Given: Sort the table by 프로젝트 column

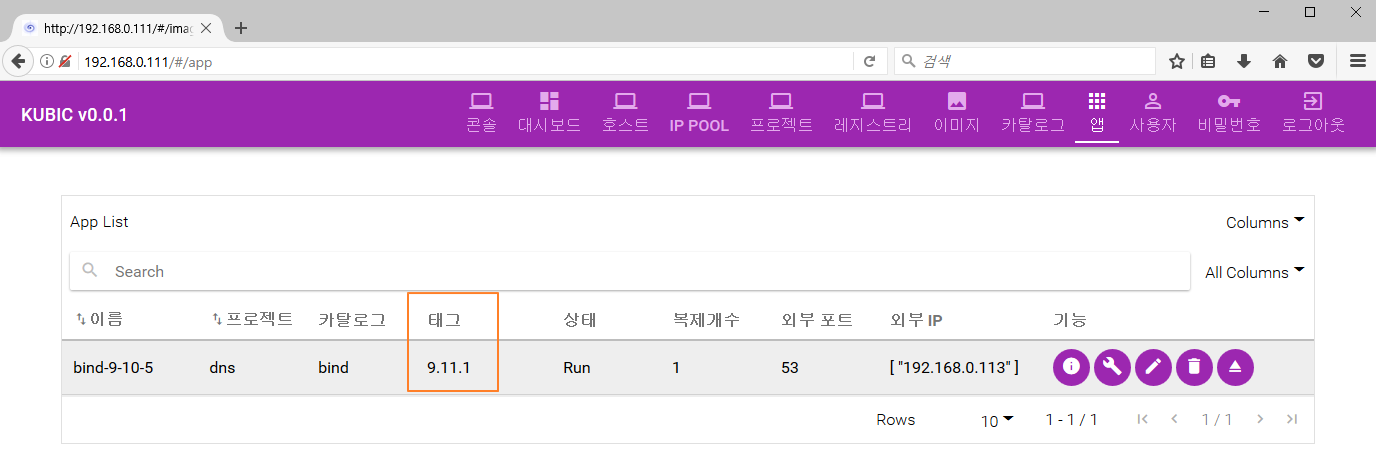Looking at the screenshot, I should 253,319.
